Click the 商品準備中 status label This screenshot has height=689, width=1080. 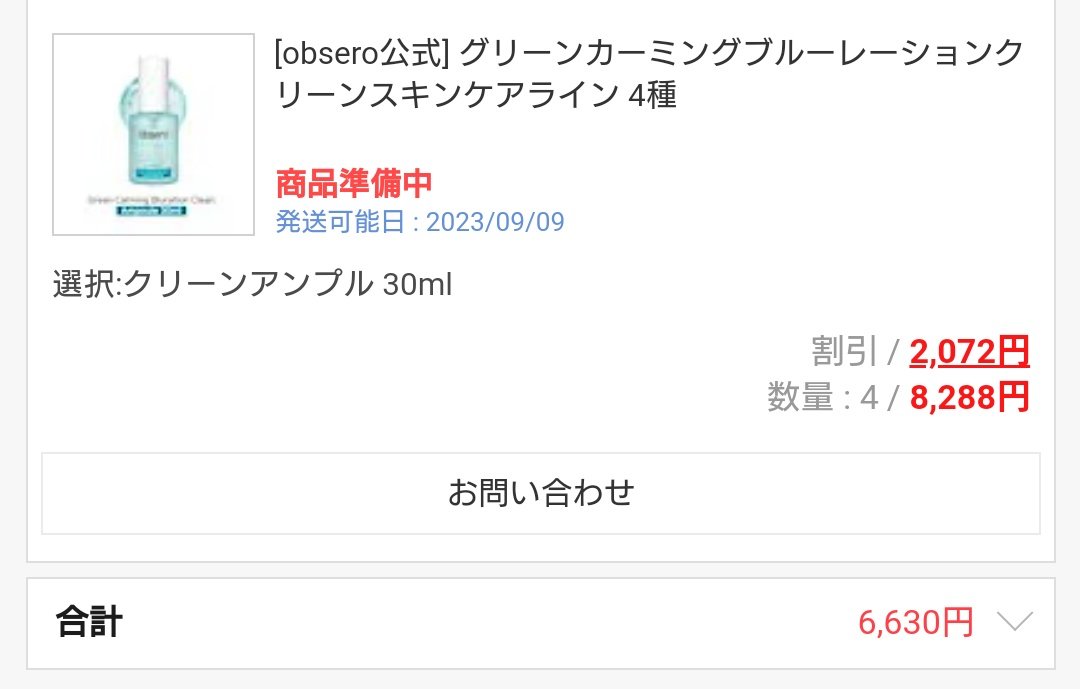point(352,184)
